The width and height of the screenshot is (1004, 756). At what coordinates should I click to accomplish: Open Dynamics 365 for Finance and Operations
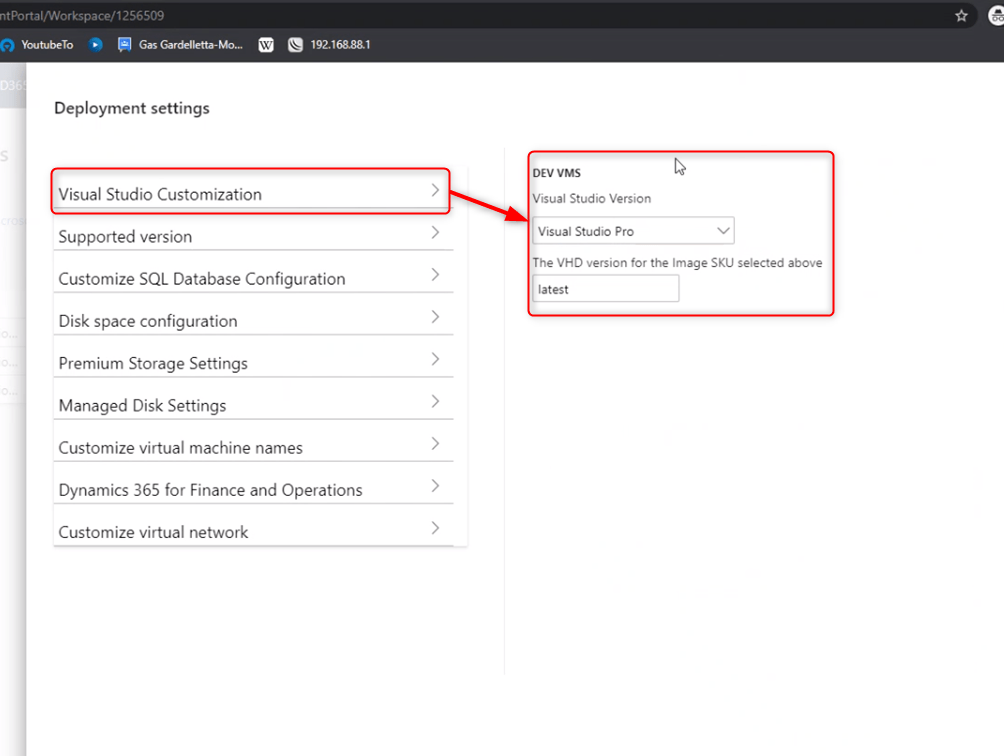tap(210, 490)
